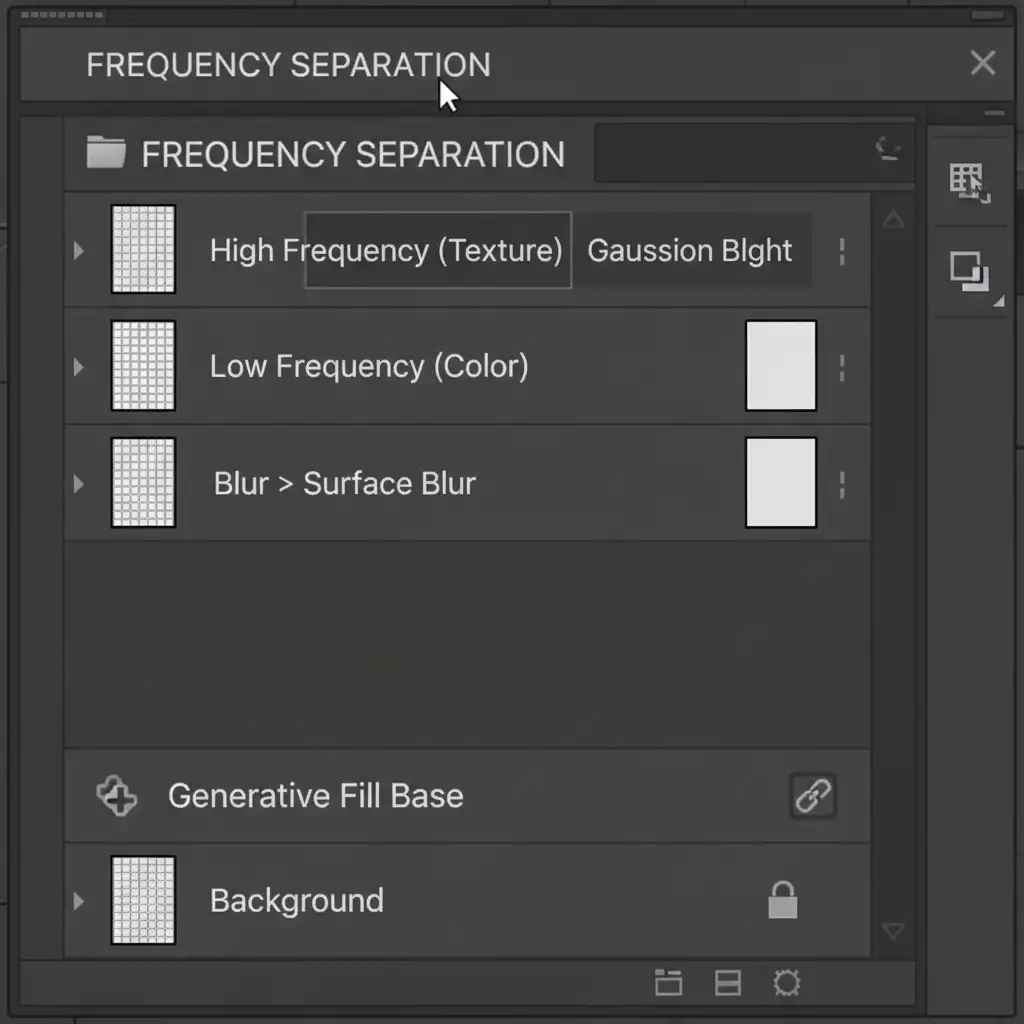
Task: Click the folder icon beside FREQUENCY SEPARATION group
Action: [x=106, y=154]
